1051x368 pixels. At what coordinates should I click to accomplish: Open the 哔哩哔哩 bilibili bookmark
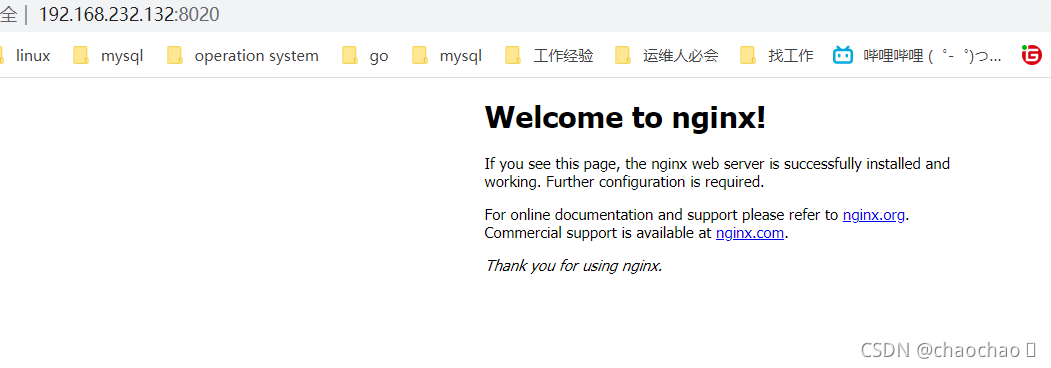tap(918, 56)
